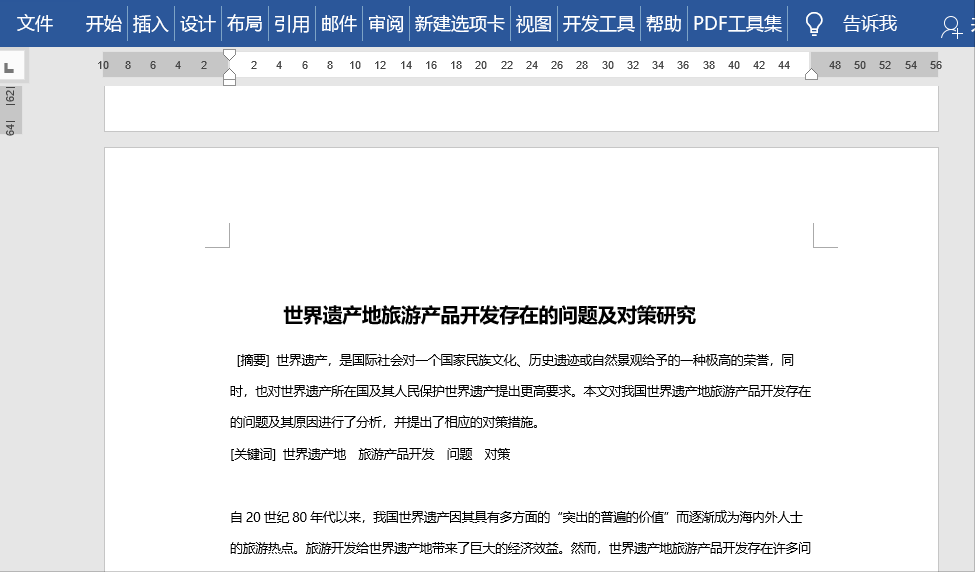
Task: Click the keyword 世界遗产地
Action: (x=314, y=454)
